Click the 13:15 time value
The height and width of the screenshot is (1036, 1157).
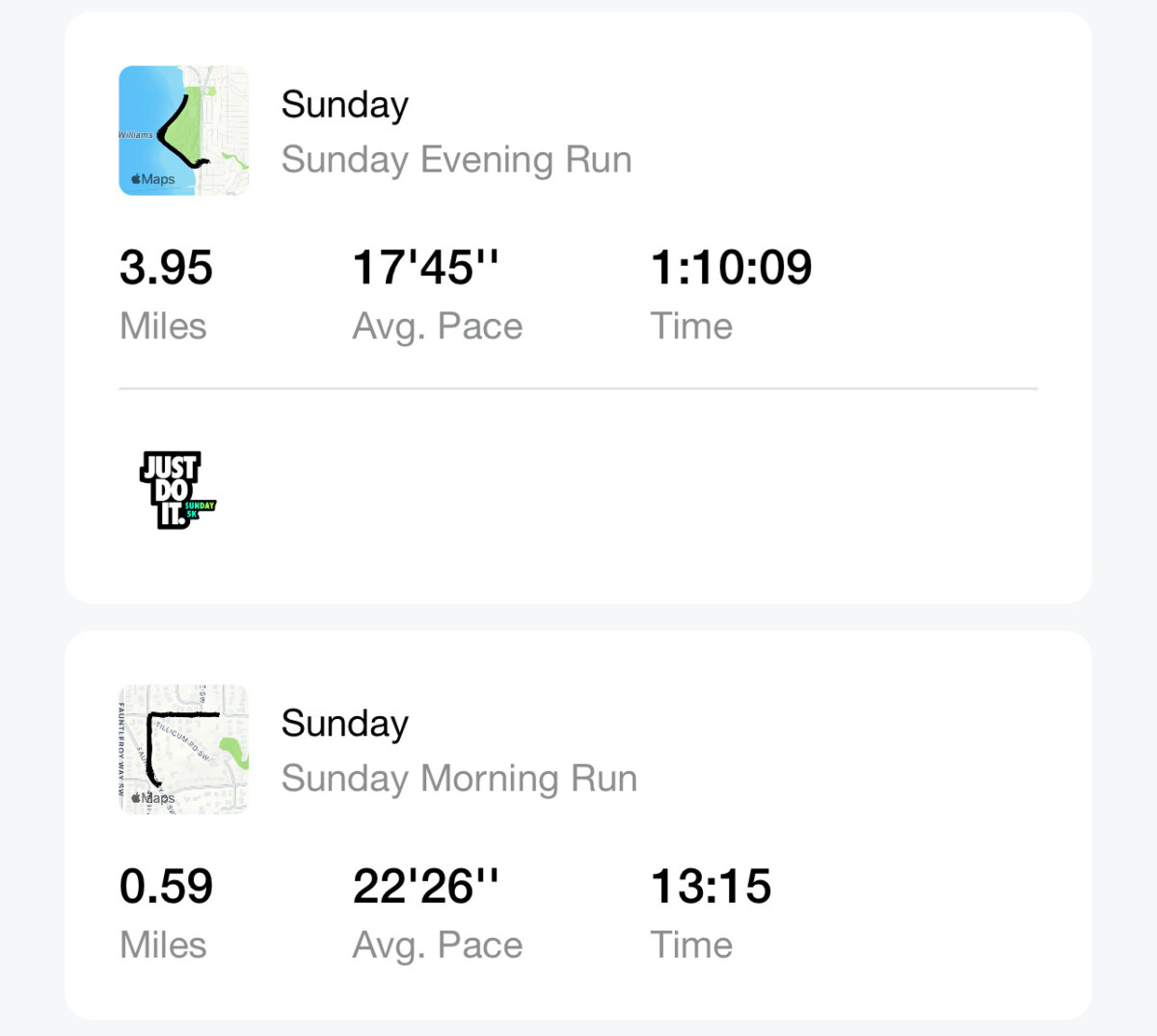[x=711, y=887]
